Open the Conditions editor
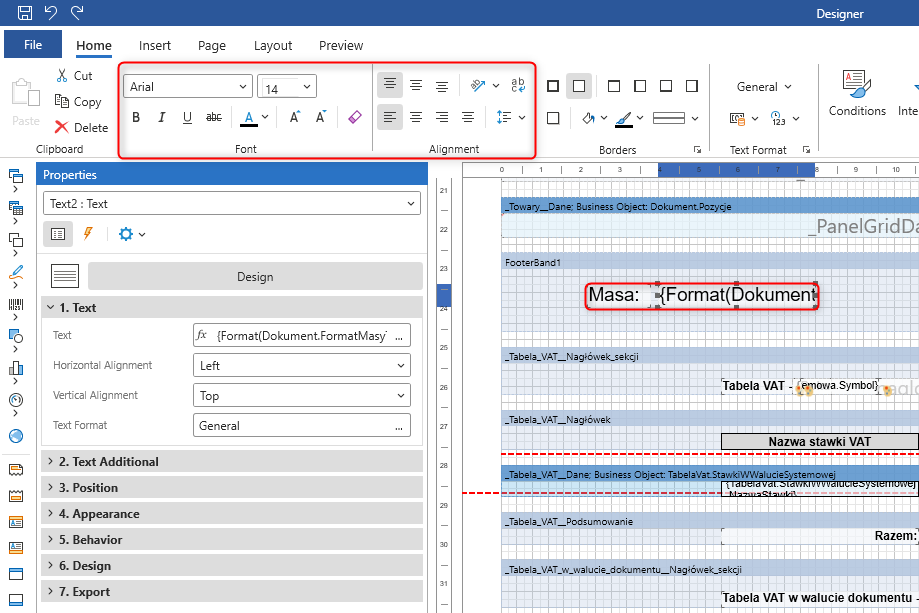Viewport: 919px width, 613px height. tap(857, 93)
